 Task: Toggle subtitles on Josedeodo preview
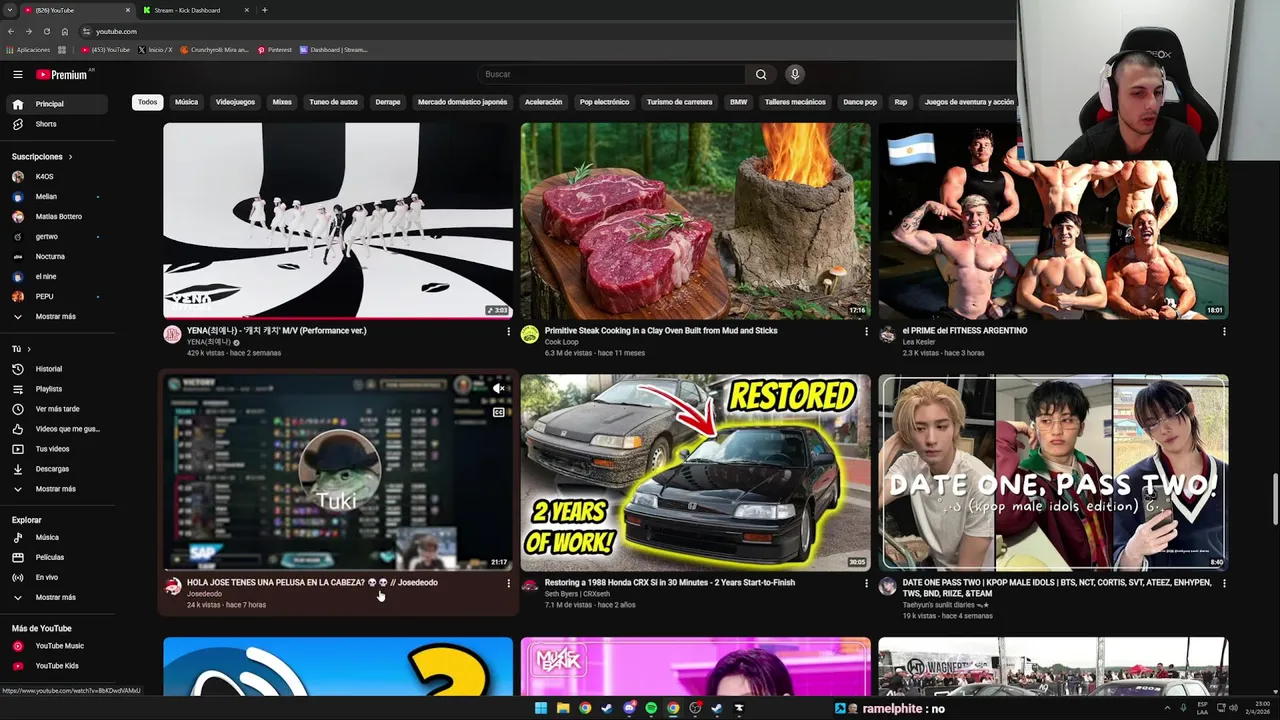click(498, 412)
